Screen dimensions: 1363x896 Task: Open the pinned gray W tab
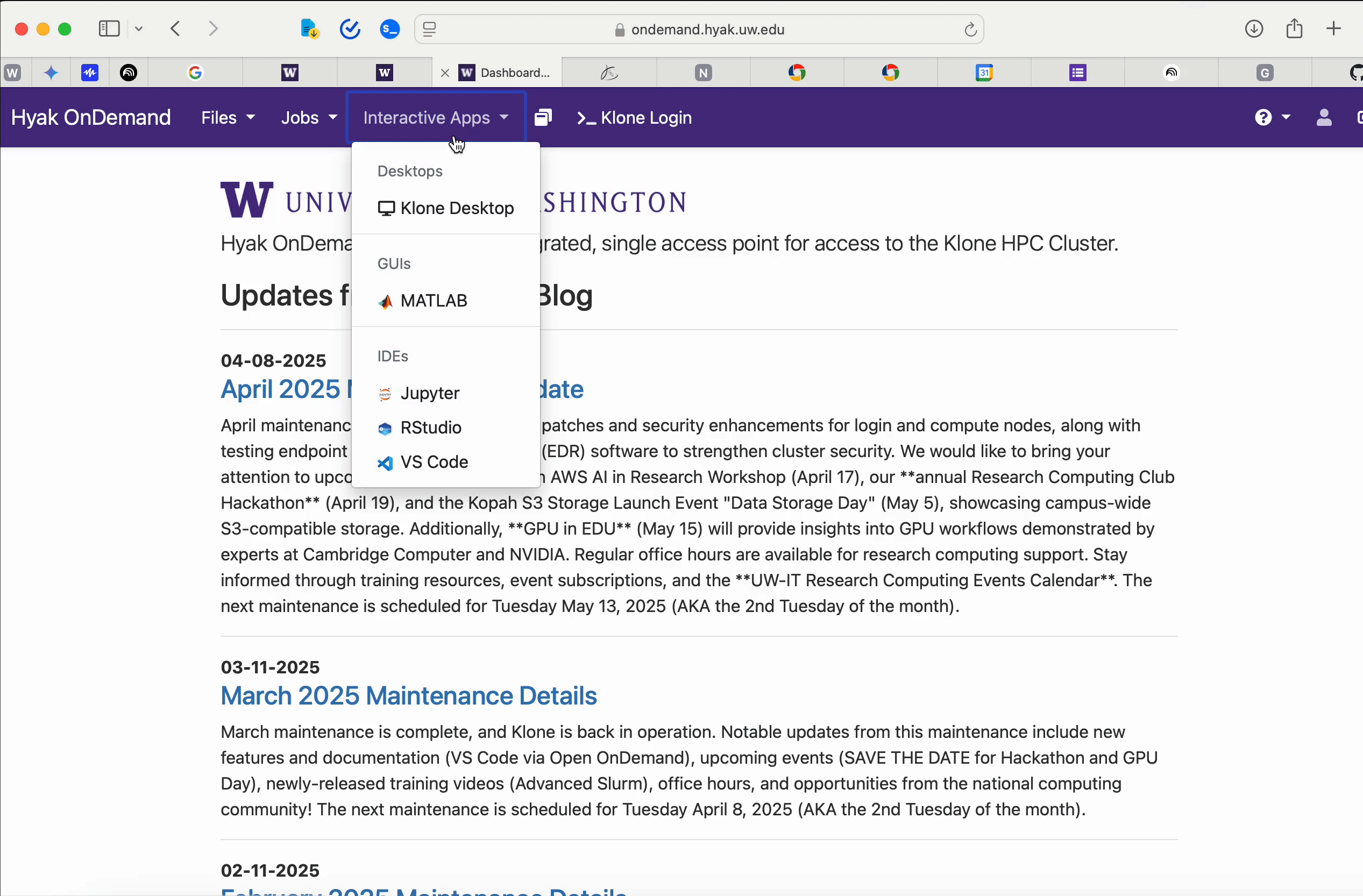12,73
